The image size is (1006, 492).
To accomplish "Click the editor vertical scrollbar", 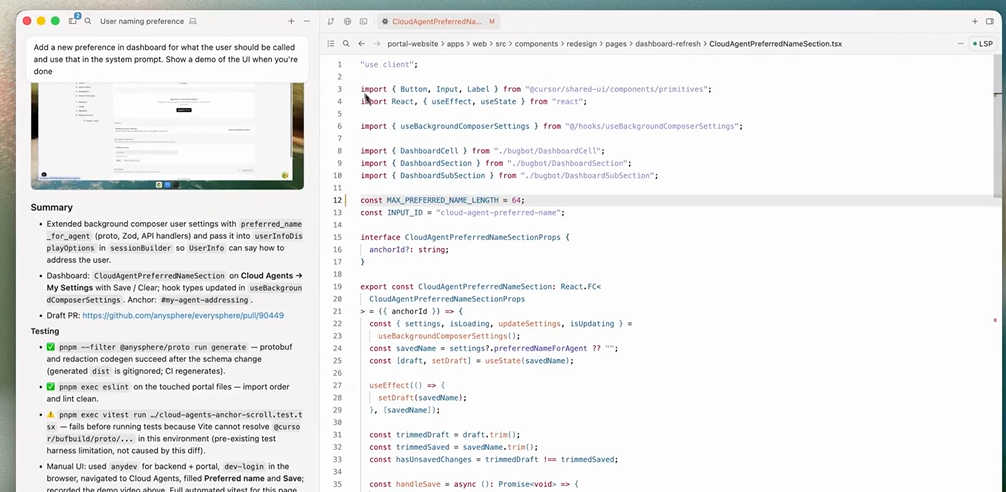I will point(996,130).
